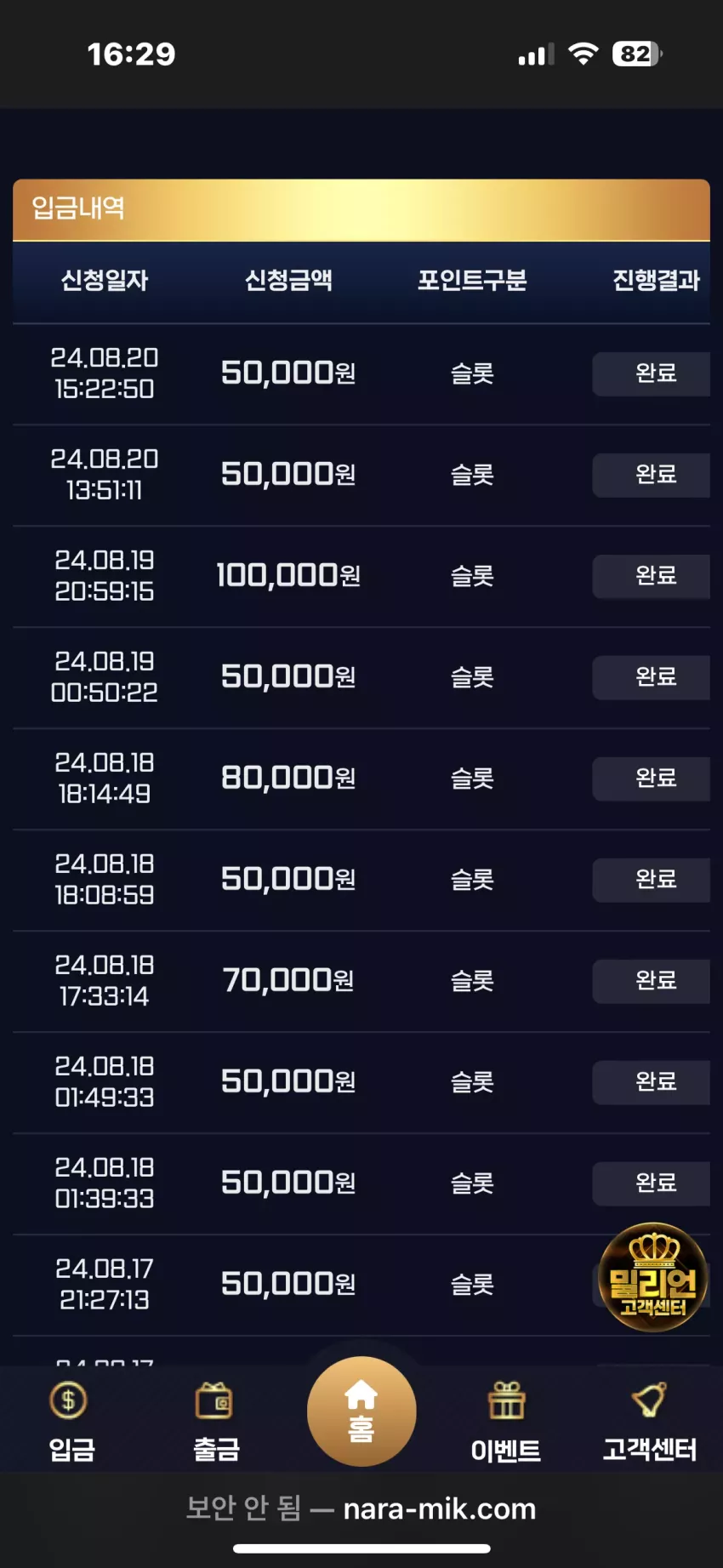Tap the battery indicator in status bar
The width and height of the screenshot is (723, 1568).
pos(637,54)
